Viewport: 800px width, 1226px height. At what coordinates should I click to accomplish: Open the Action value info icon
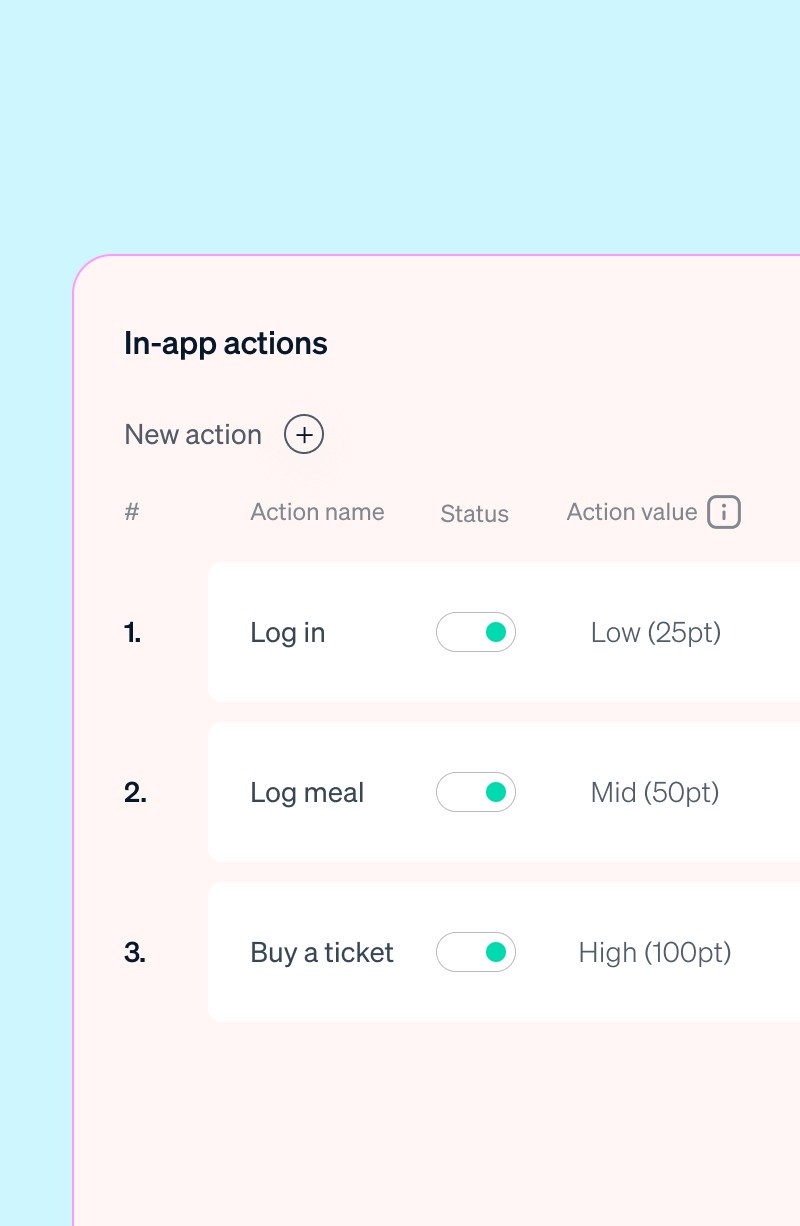[x=724, y=512]
